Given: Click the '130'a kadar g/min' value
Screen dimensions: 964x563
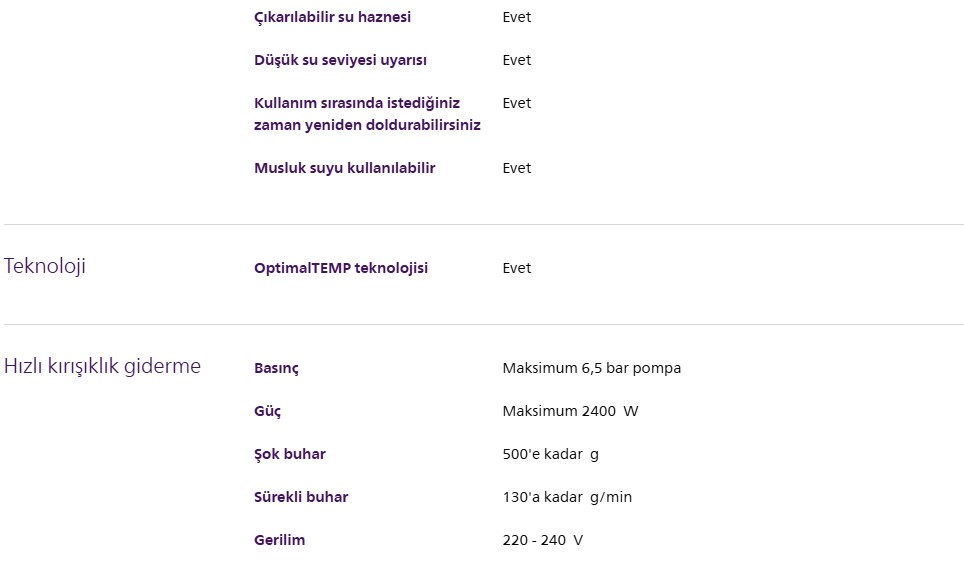Looking at the screenshot, I should click(x=567, y=497).
